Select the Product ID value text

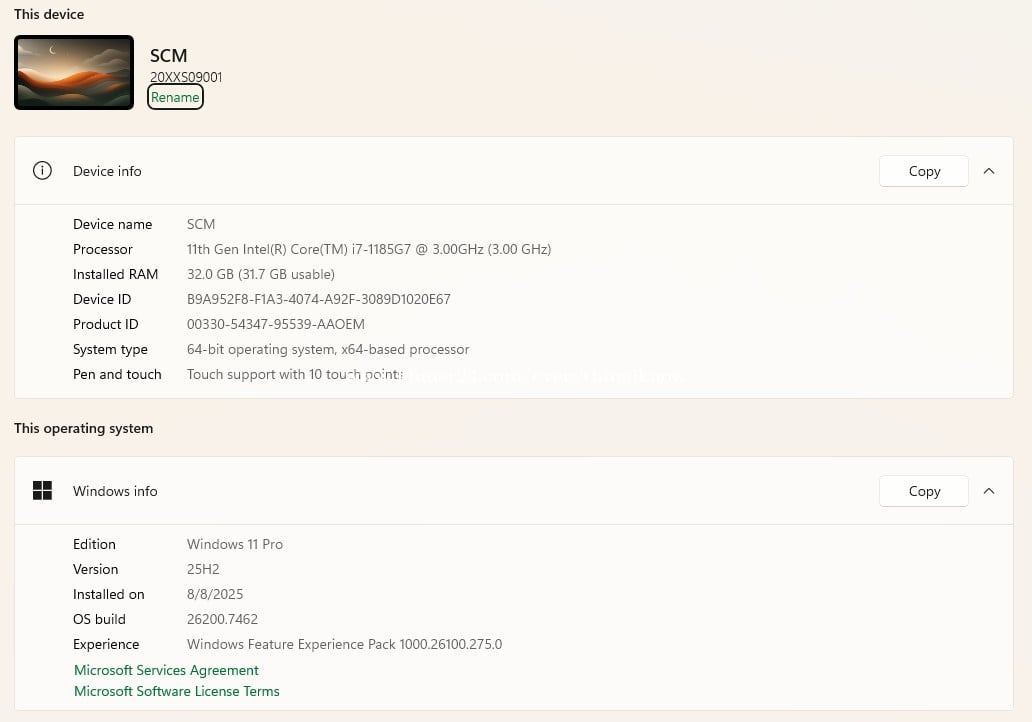[275, 324]
